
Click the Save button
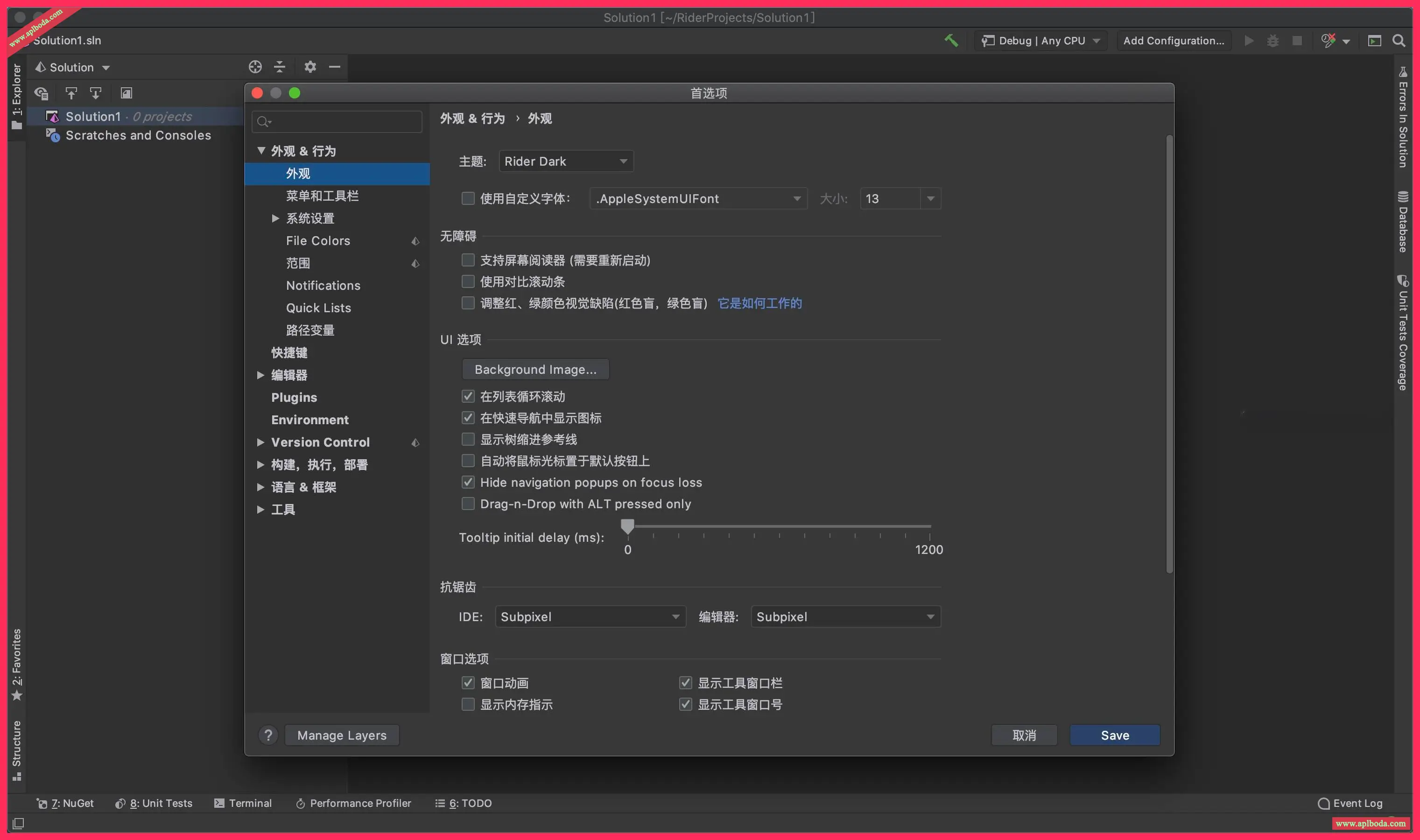point(1114,735)
